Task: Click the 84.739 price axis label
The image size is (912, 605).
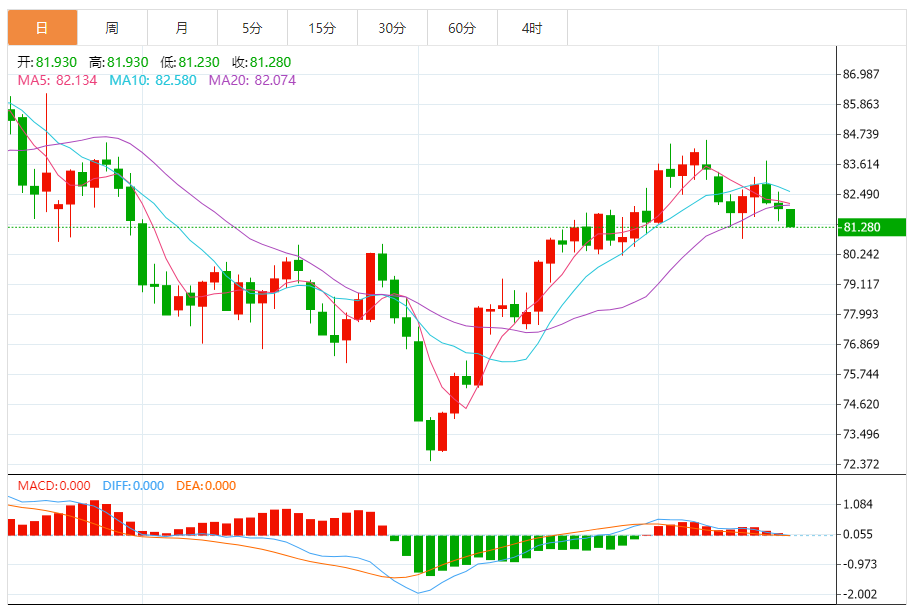Action: tap(861, 134)
